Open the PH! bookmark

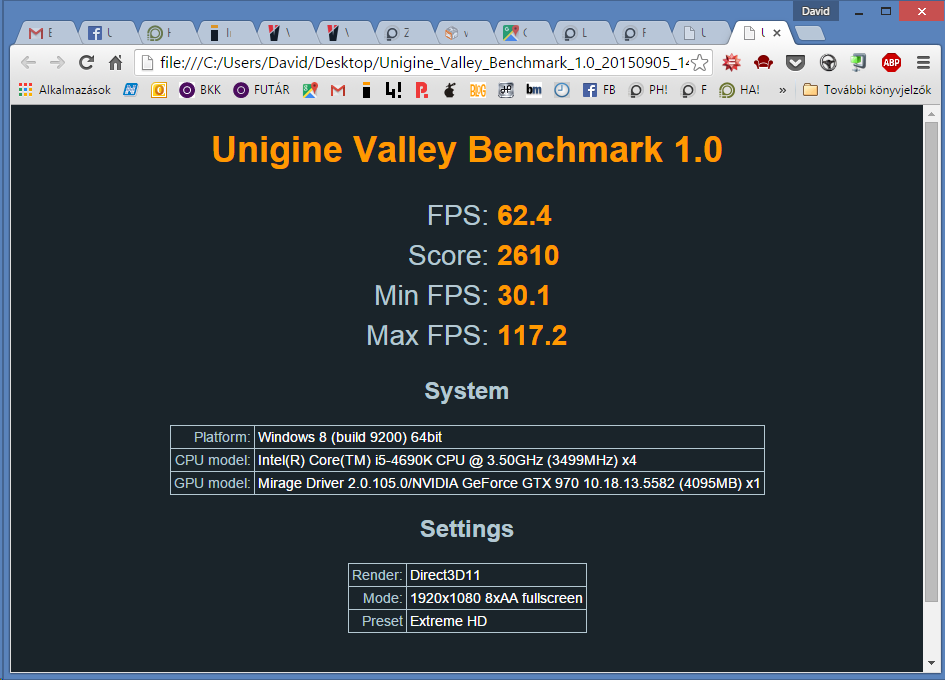tap(648, 90)
